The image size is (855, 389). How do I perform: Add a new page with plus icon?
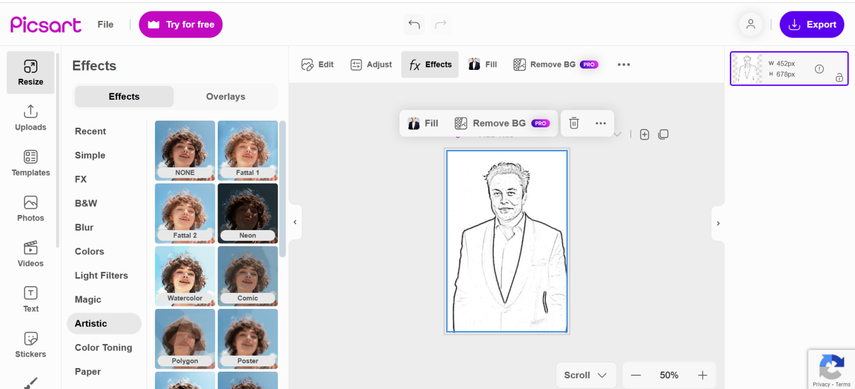[644, 135]
